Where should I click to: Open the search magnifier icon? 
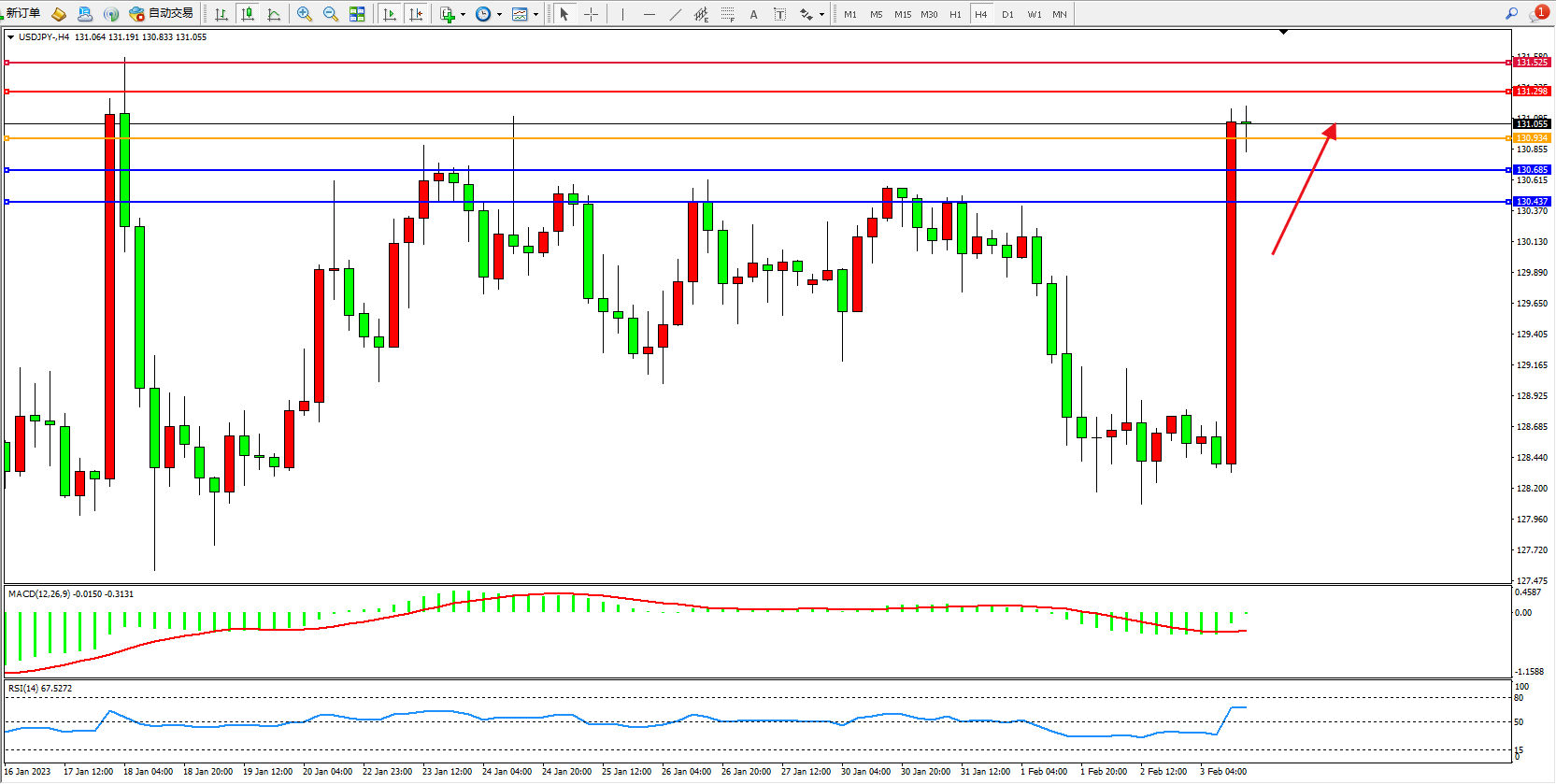(1511, 13)
